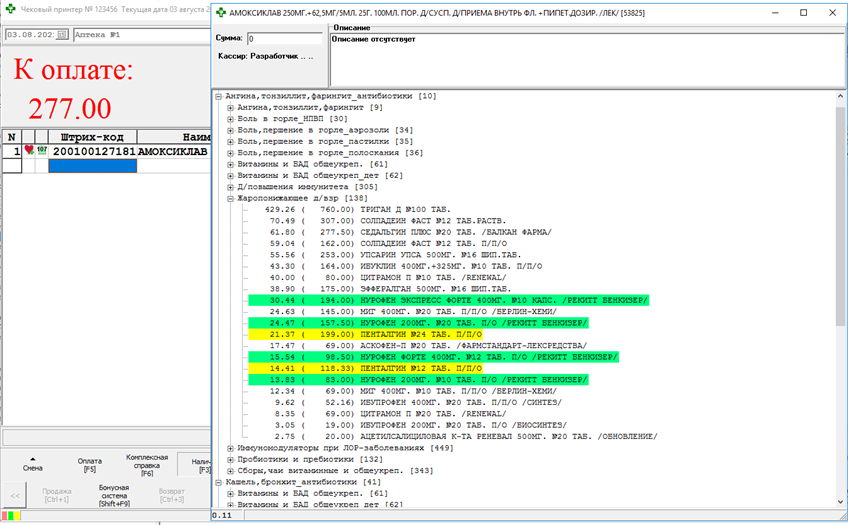Select yellow ПЕНТАЛГИН №12 ТАБ. row
848x525 pixels.
(x=365, y=369)
